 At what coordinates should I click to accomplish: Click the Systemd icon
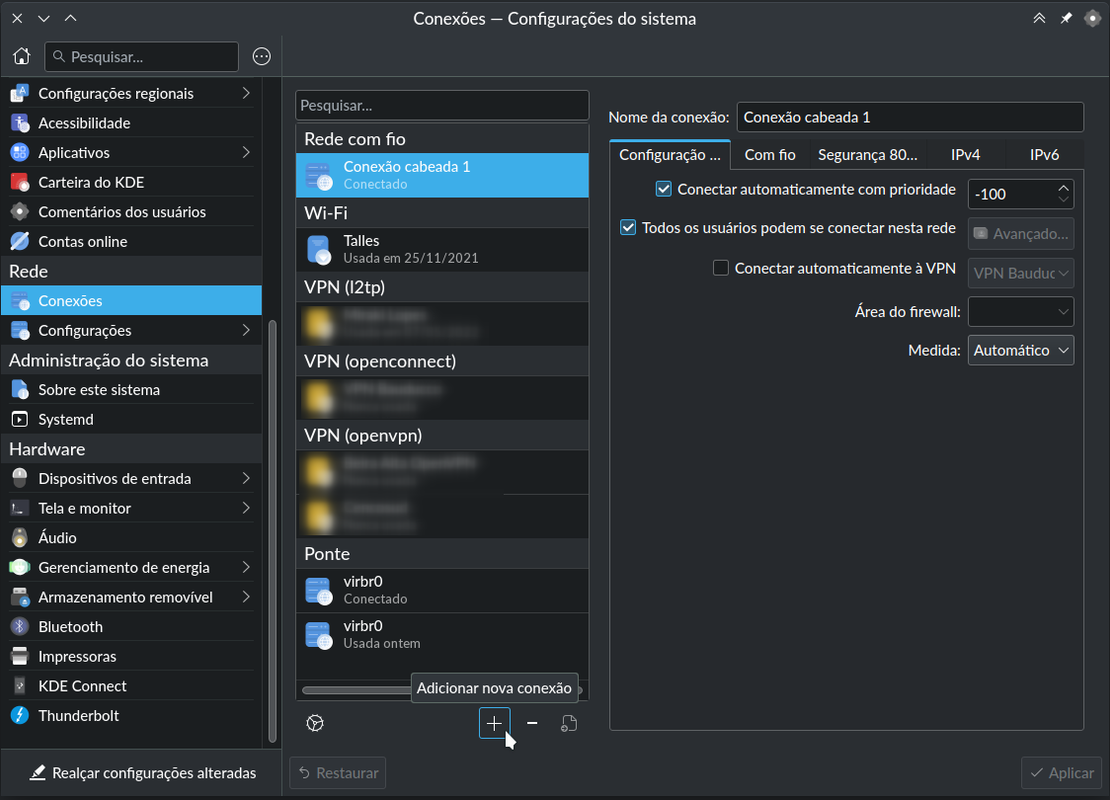pyautogui.click(x=20, y=419)
